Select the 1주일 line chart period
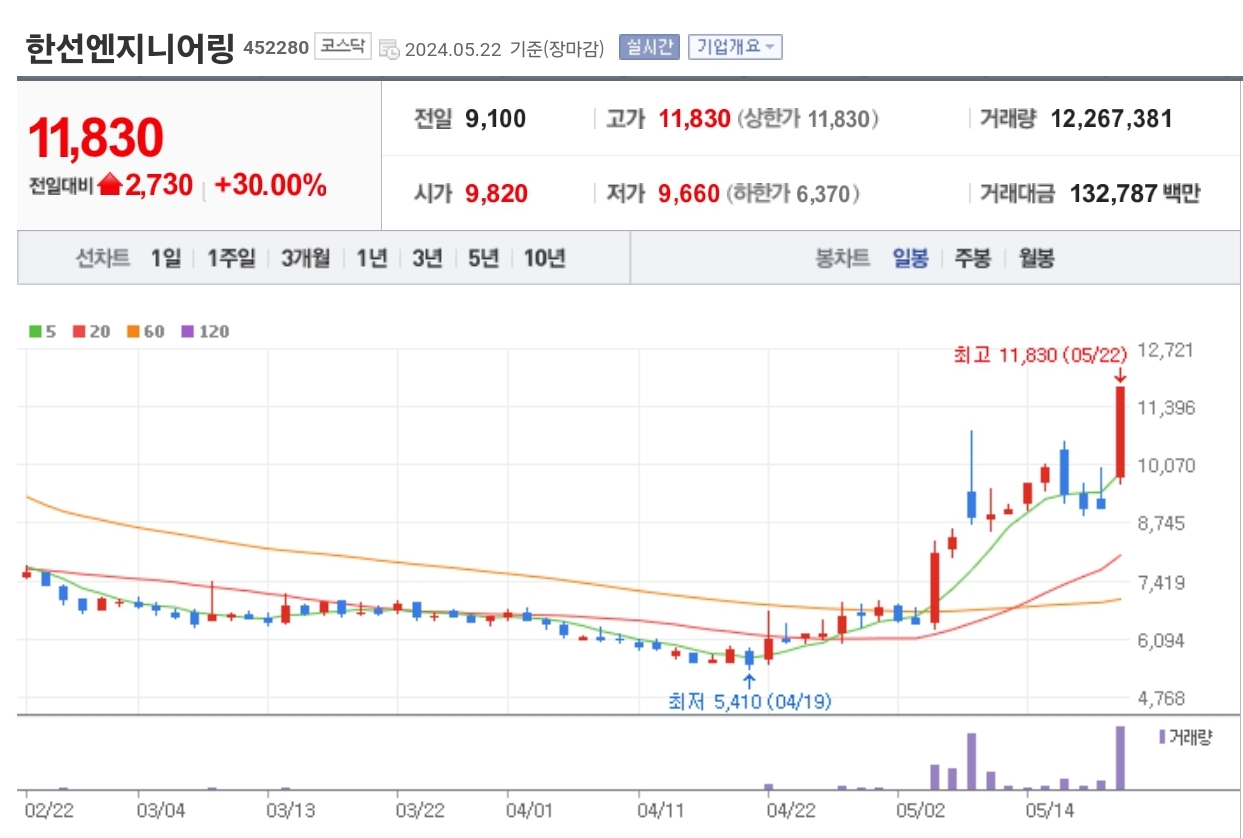 [x=231, y=258]
